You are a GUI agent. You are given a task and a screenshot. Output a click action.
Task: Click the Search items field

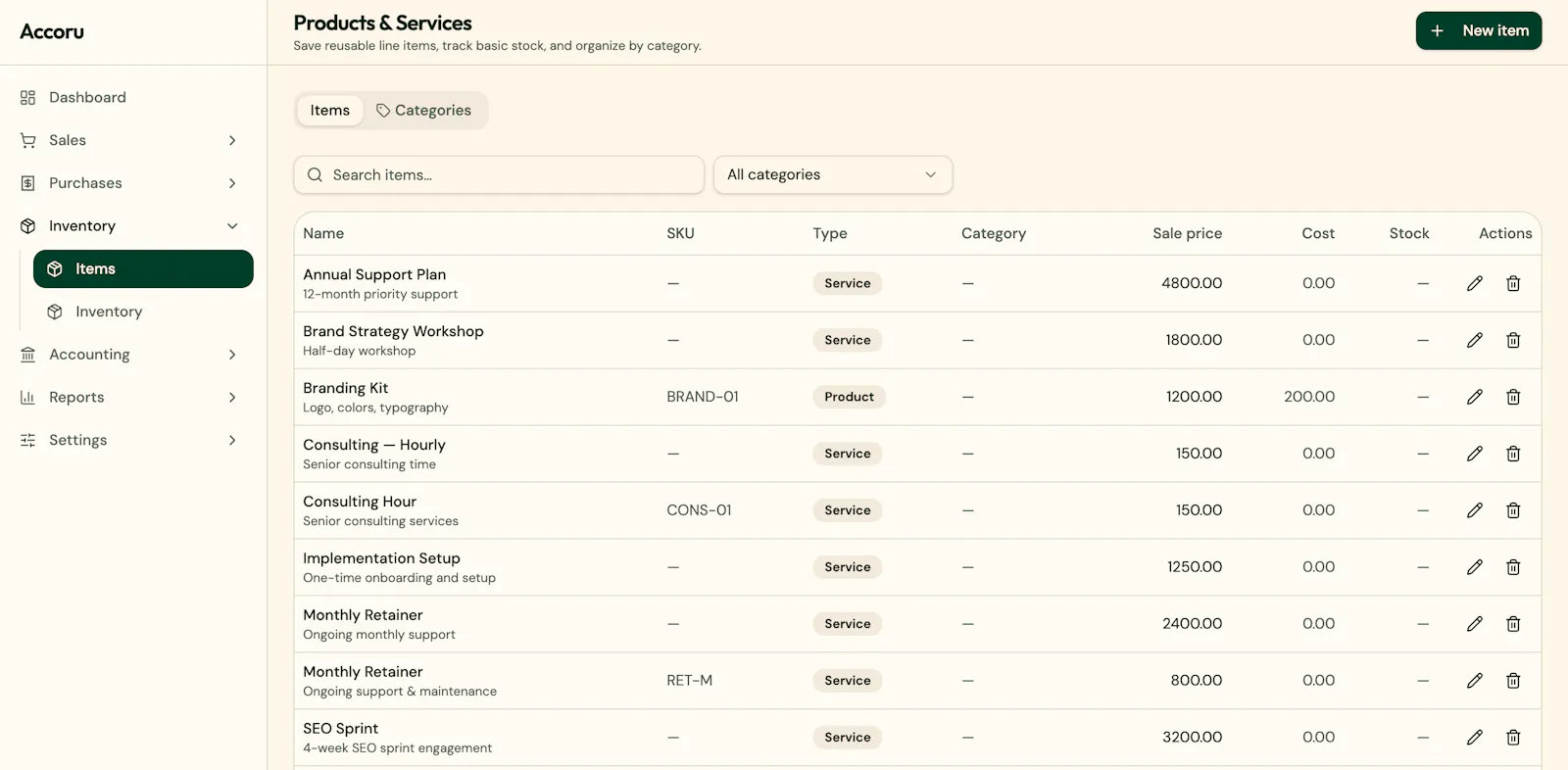point(499,174)
